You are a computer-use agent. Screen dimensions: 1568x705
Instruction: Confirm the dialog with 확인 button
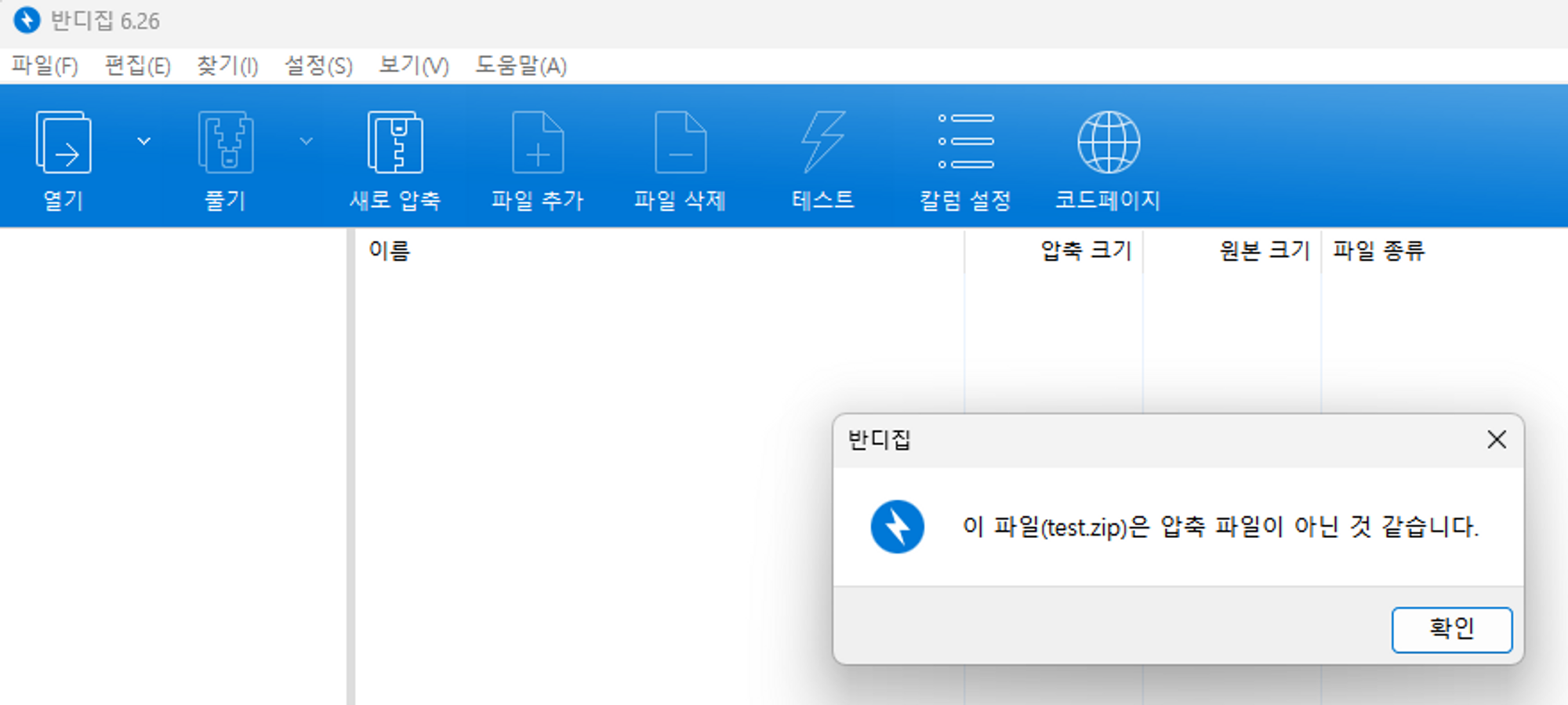(1452, 630)
